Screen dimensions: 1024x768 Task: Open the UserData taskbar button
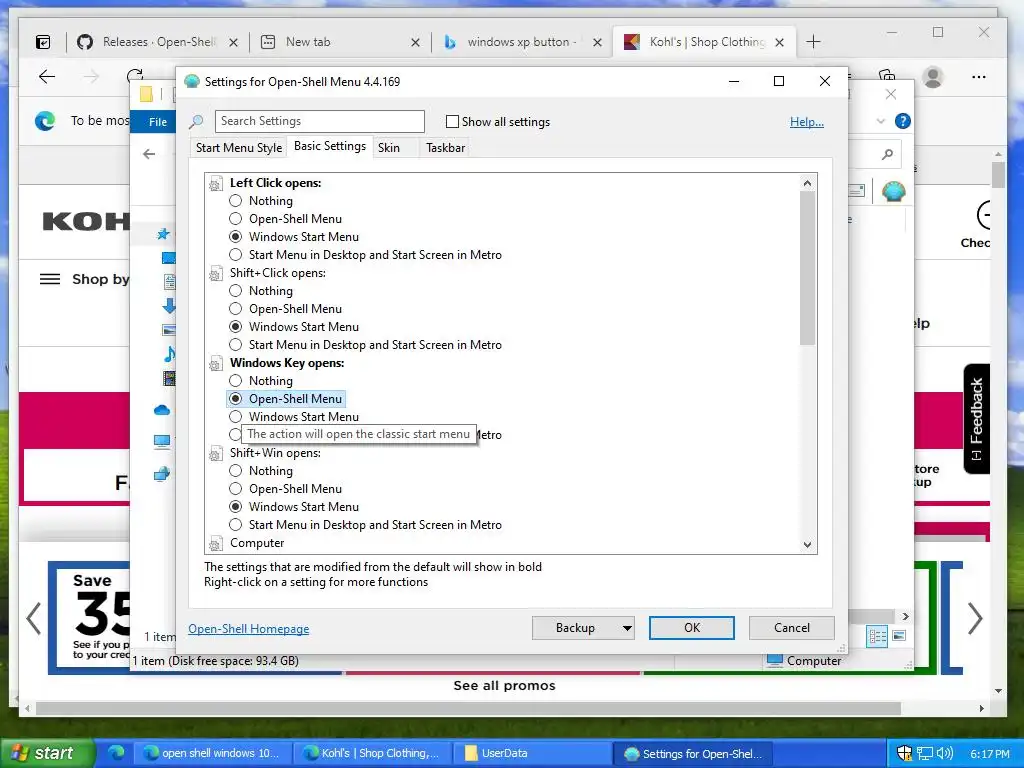(533, 753)
